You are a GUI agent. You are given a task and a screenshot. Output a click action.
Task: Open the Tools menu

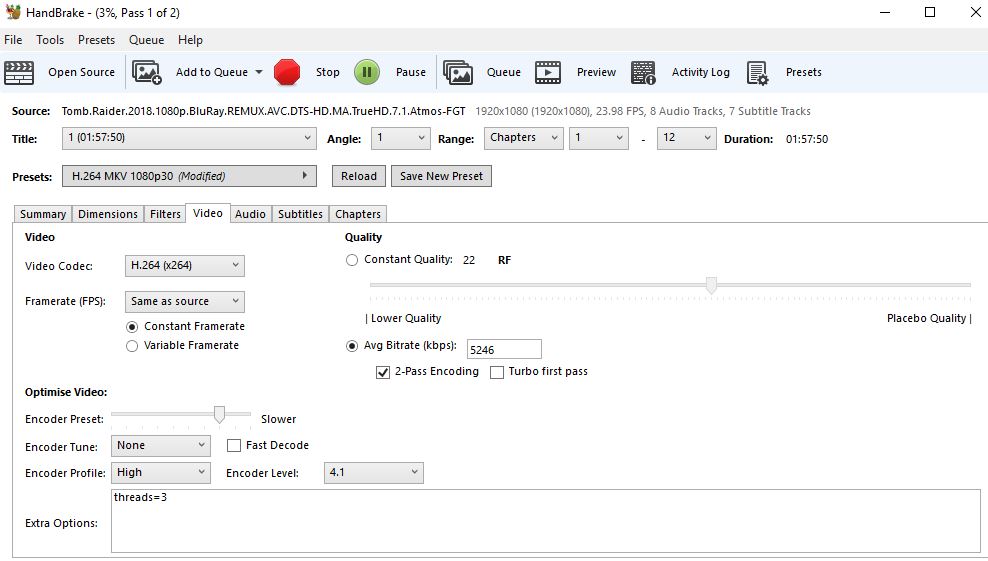tap(50, 40)
